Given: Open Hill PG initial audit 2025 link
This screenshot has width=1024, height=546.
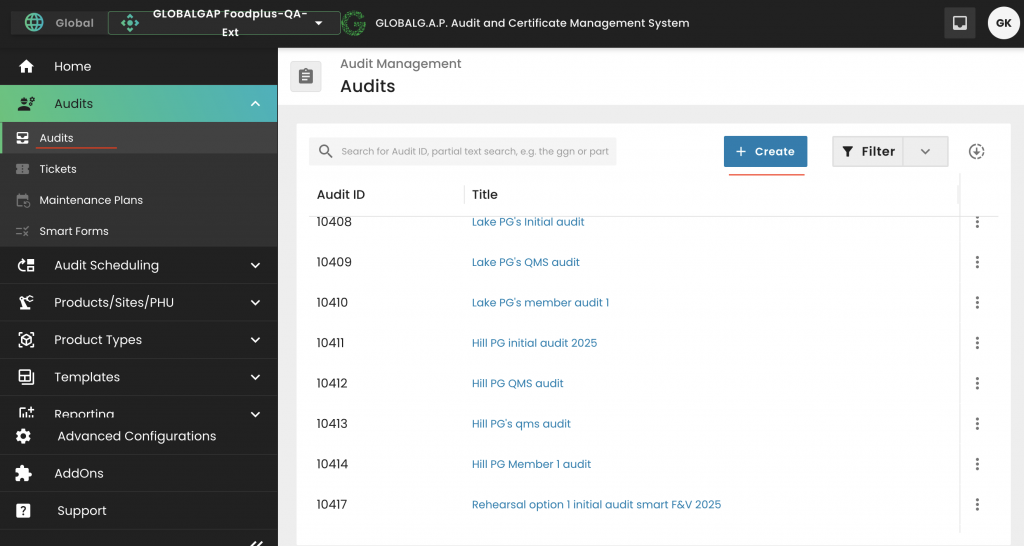Looking at the screenshot, I should pos(534,343).
